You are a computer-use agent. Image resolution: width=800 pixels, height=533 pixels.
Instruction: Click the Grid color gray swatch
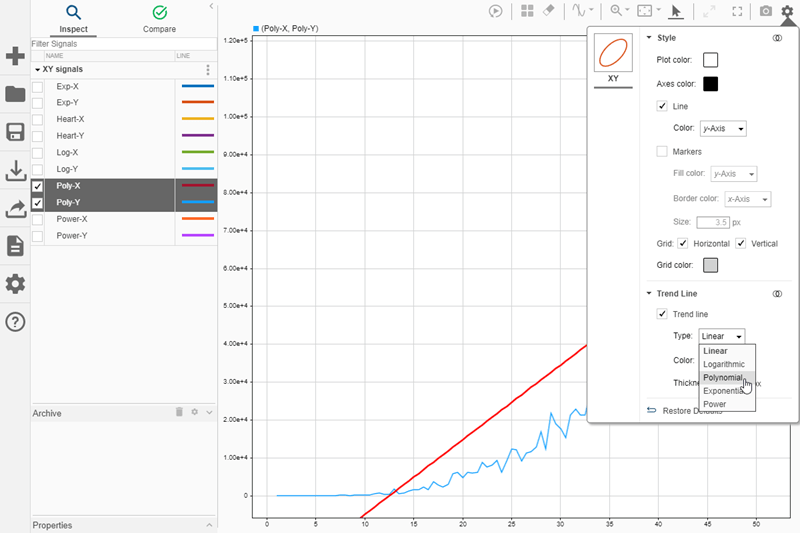coord(710,265)
